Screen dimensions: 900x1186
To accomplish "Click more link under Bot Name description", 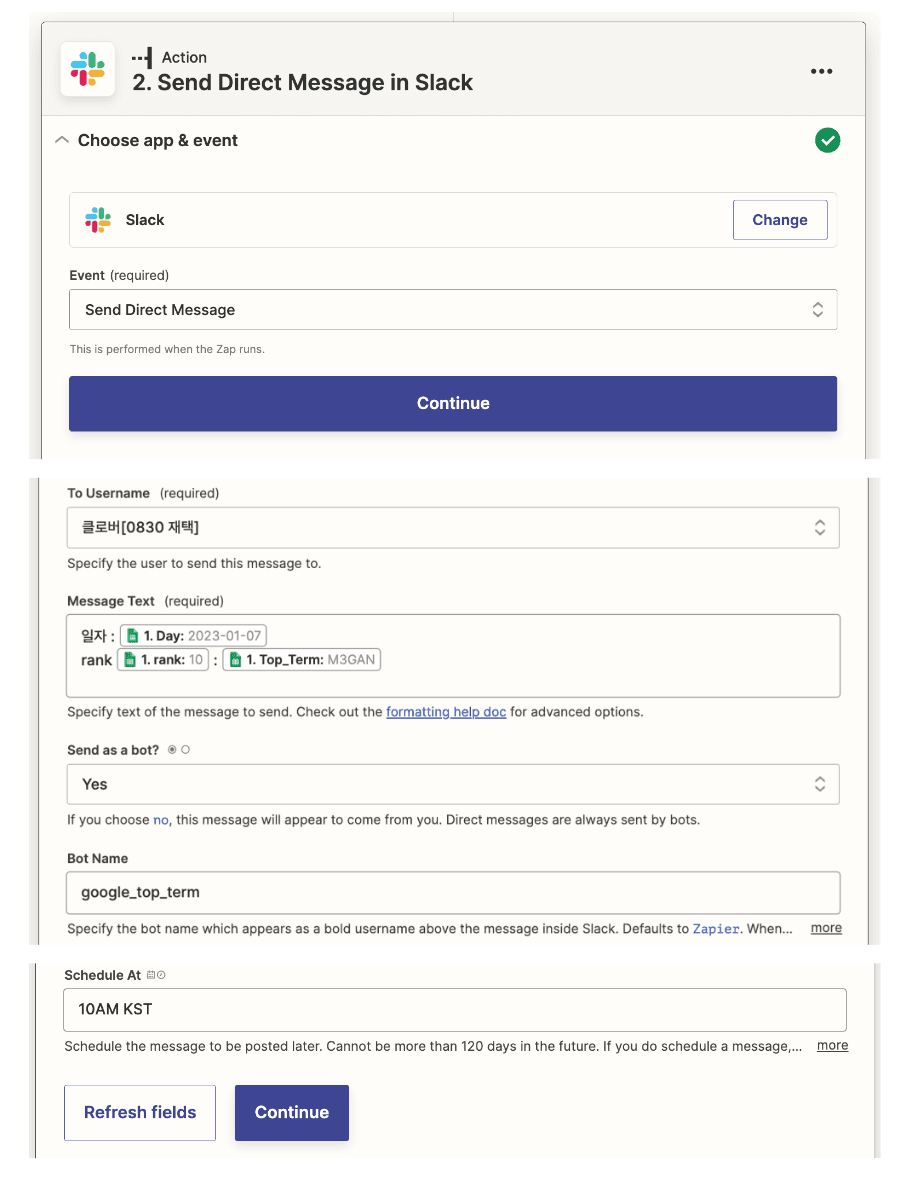I will tap(826, 928).
